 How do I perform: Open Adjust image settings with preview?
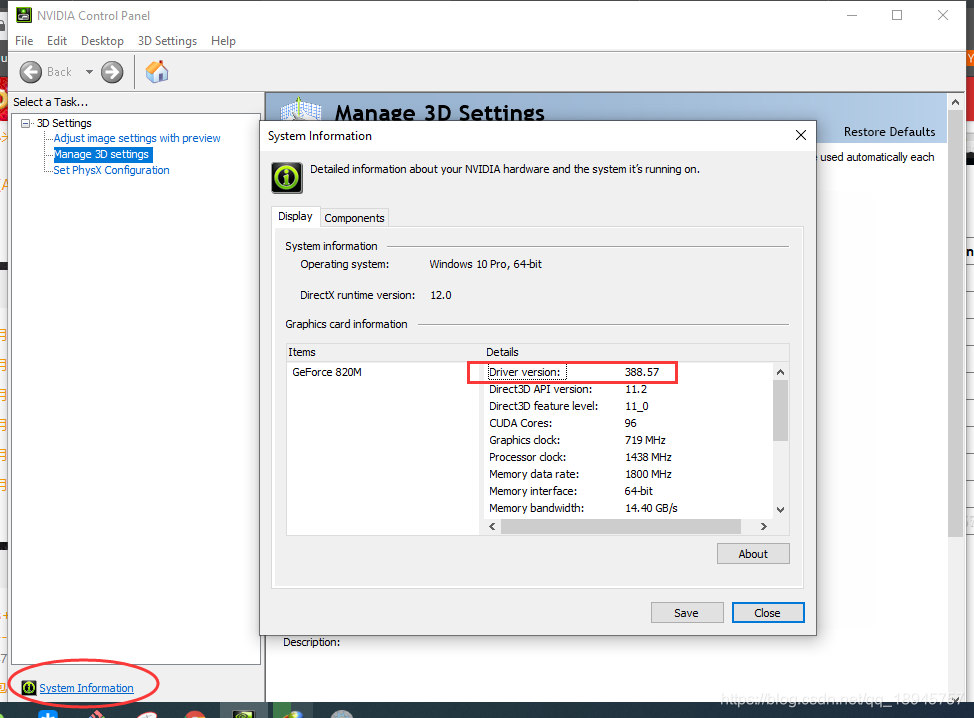[x=137, y=138]
